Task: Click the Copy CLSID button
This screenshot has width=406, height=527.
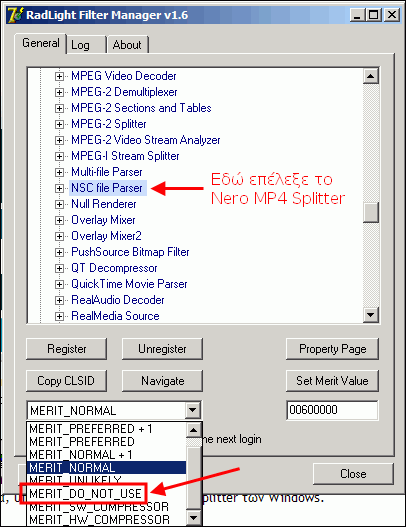Action: [67, 381]
